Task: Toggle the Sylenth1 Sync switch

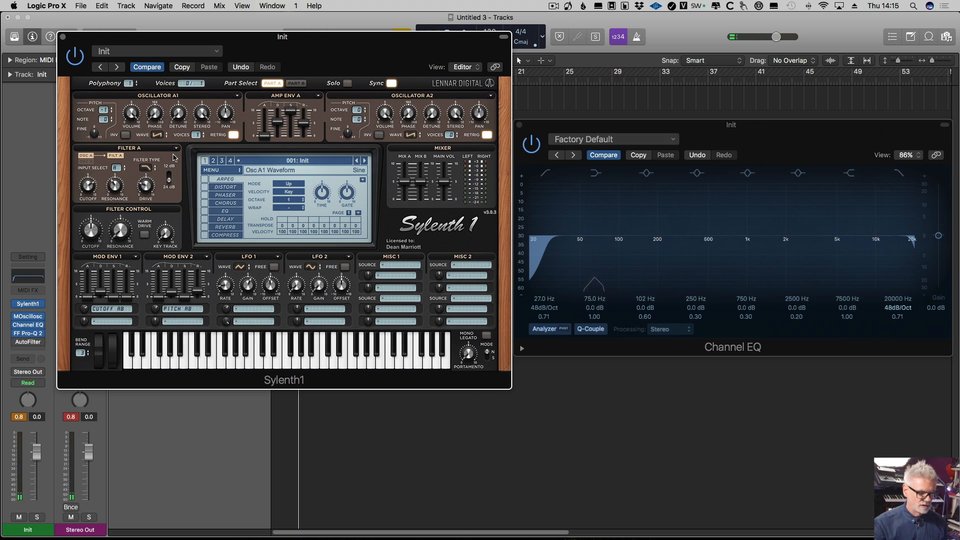Action: pyautogui.click(x=391, y=83)
